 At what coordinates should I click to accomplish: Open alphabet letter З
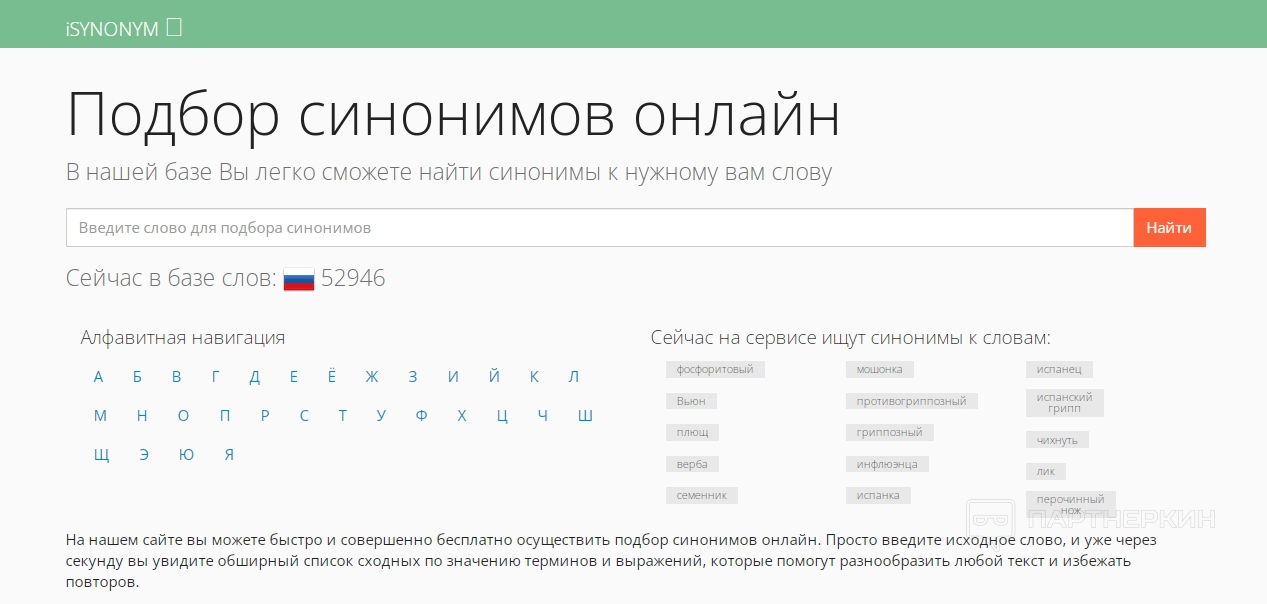coord(413,377)
